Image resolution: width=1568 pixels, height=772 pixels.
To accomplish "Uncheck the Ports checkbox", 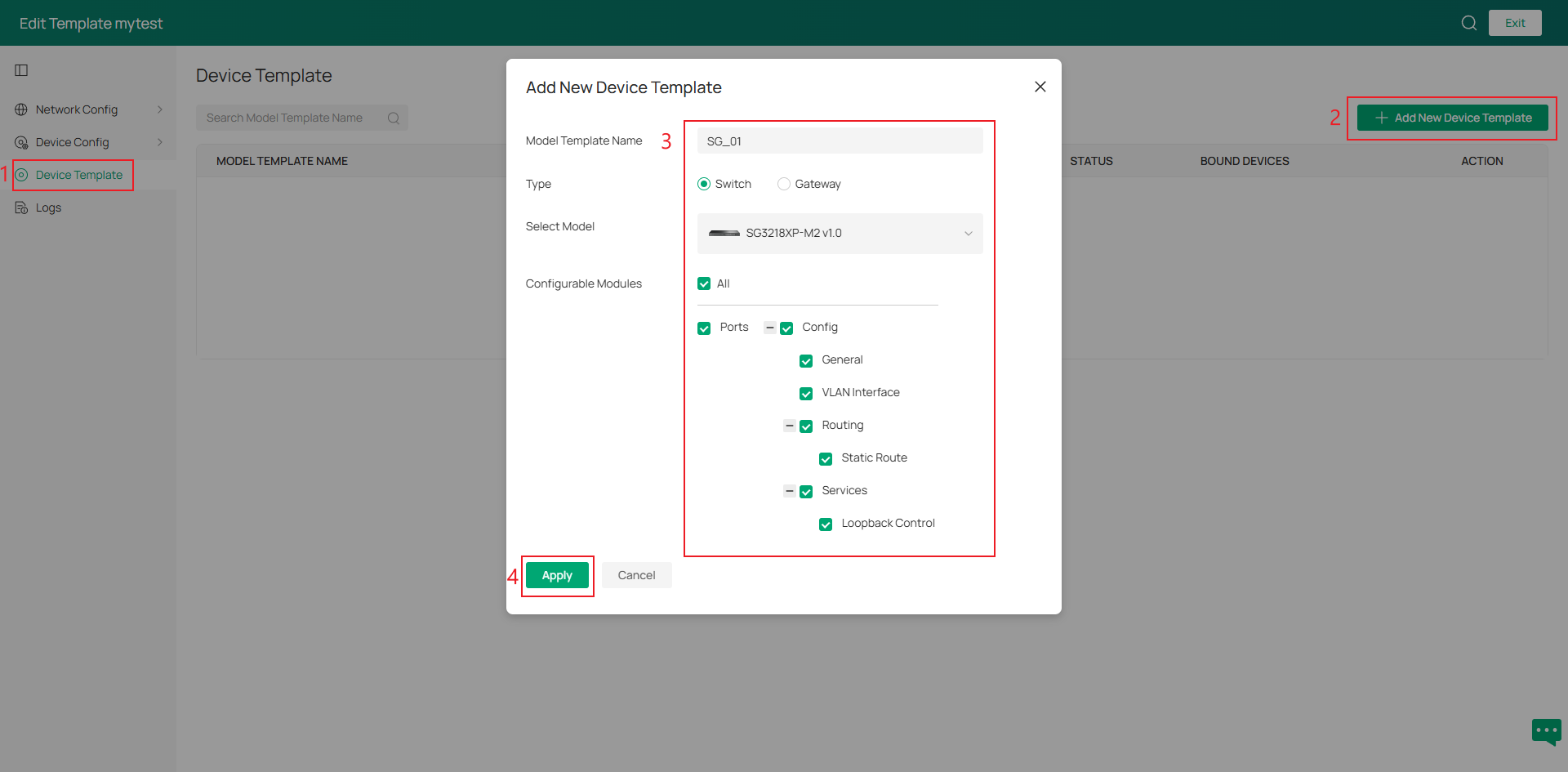I will tap(704, 328).
